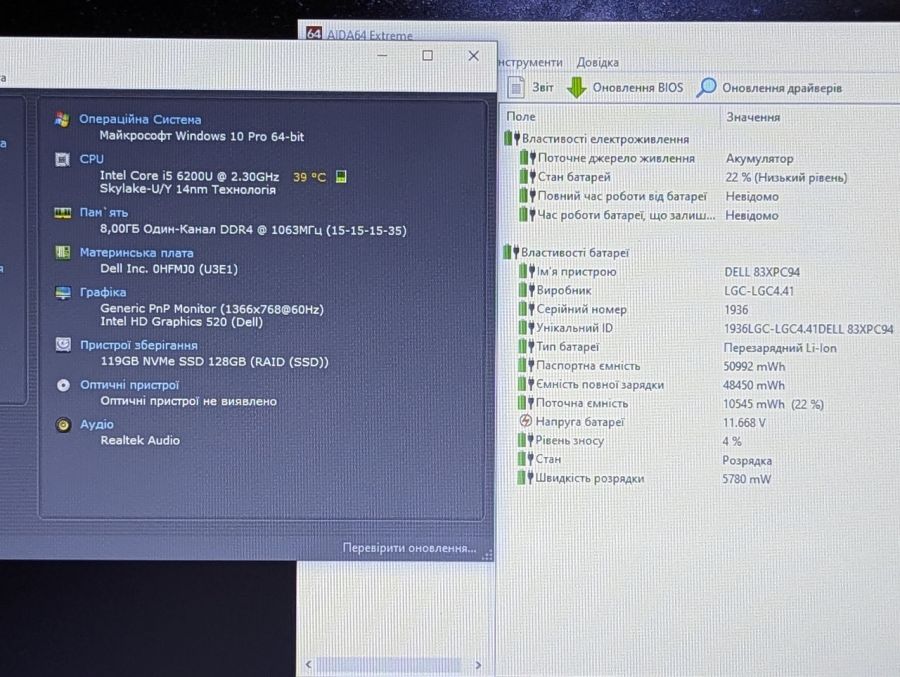This screenshot has height=677, width=900.
Task: Click text Realtek Audio
Action: click(140, 440)
